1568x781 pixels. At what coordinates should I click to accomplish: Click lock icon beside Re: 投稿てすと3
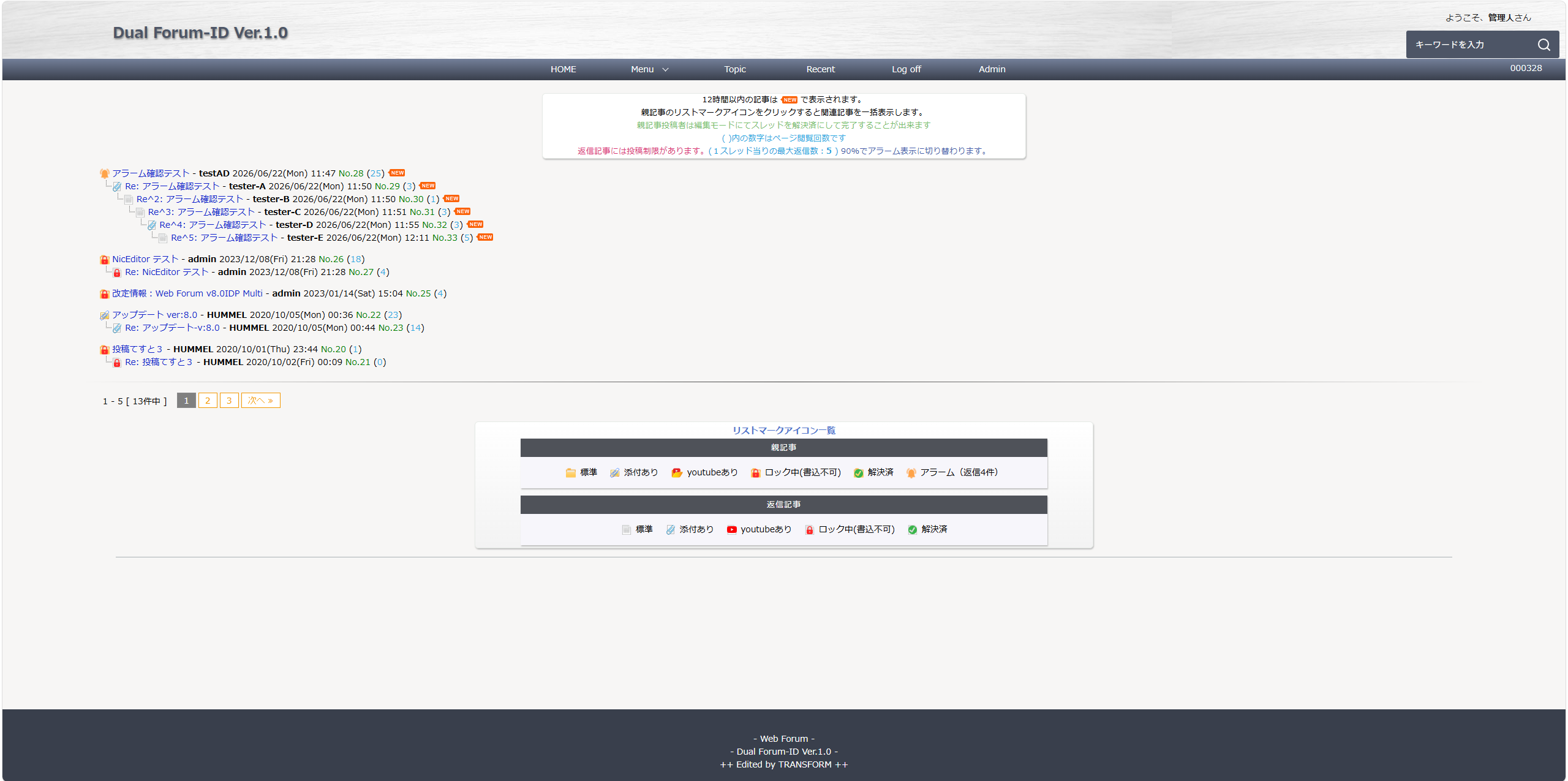click(x=117, y=363)
